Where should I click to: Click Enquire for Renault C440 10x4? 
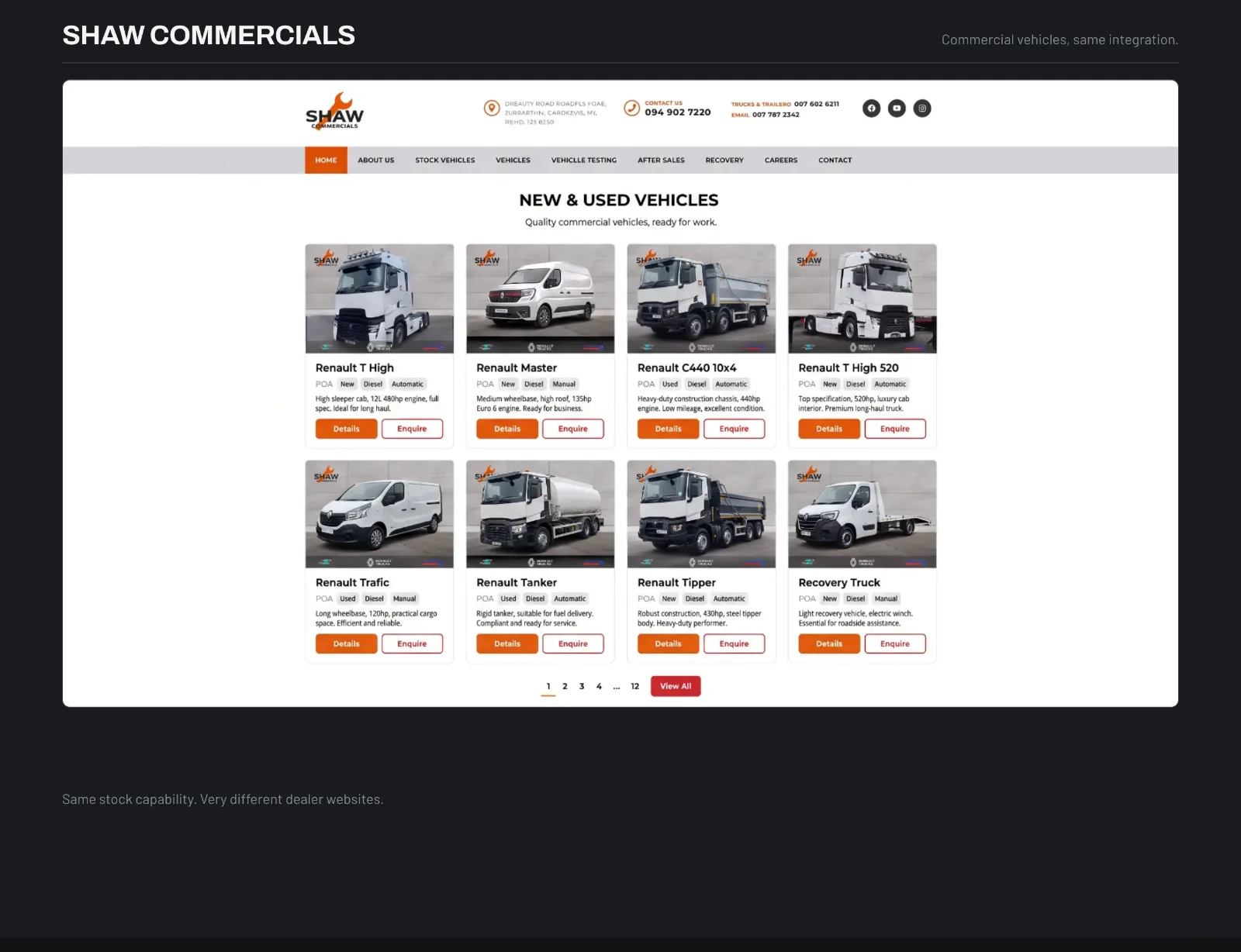tap(734, 429)
